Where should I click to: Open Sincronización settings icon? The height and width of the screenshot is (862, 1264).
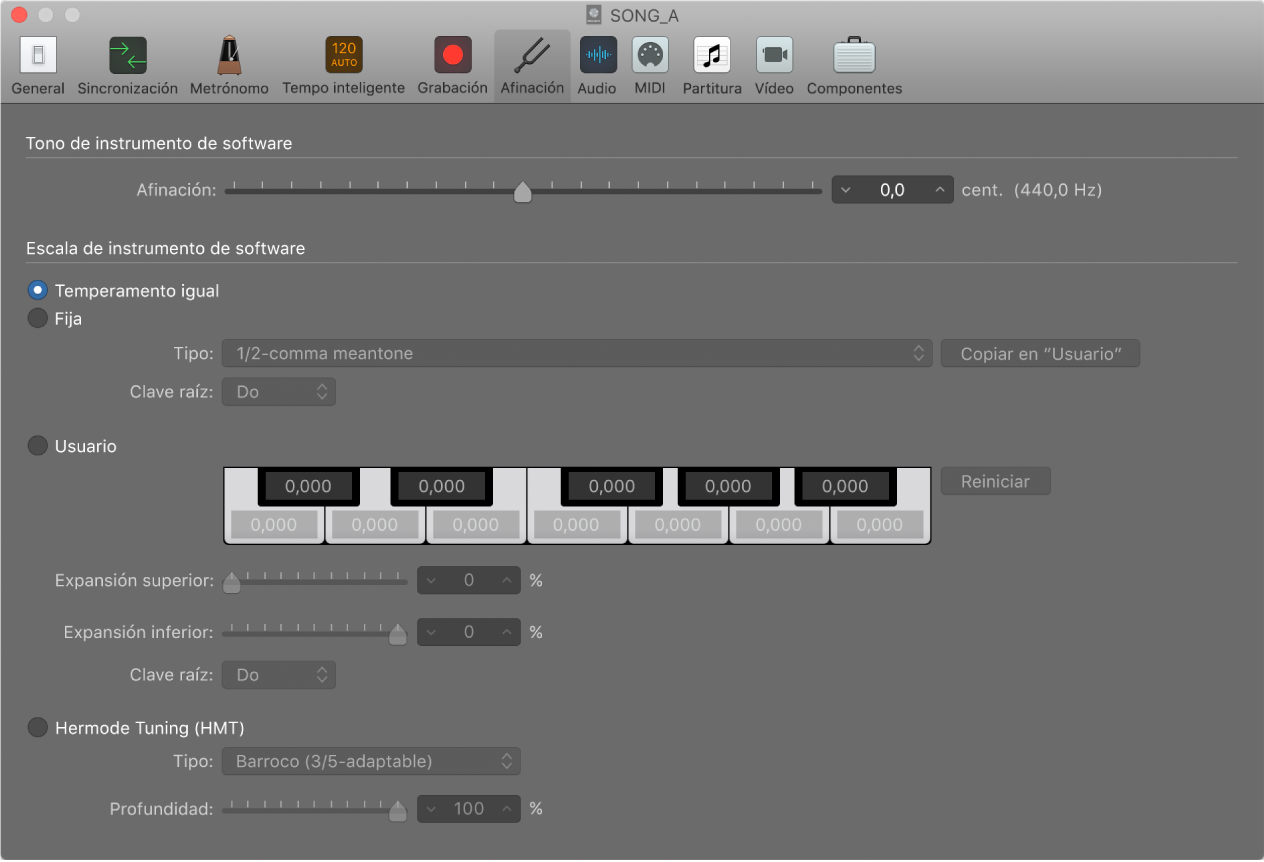pos(127,56)
